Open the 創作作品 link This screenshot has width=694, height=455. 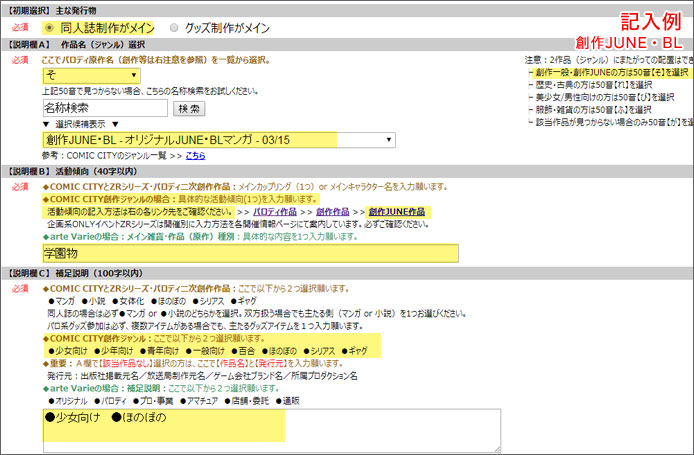pos(332,212)
